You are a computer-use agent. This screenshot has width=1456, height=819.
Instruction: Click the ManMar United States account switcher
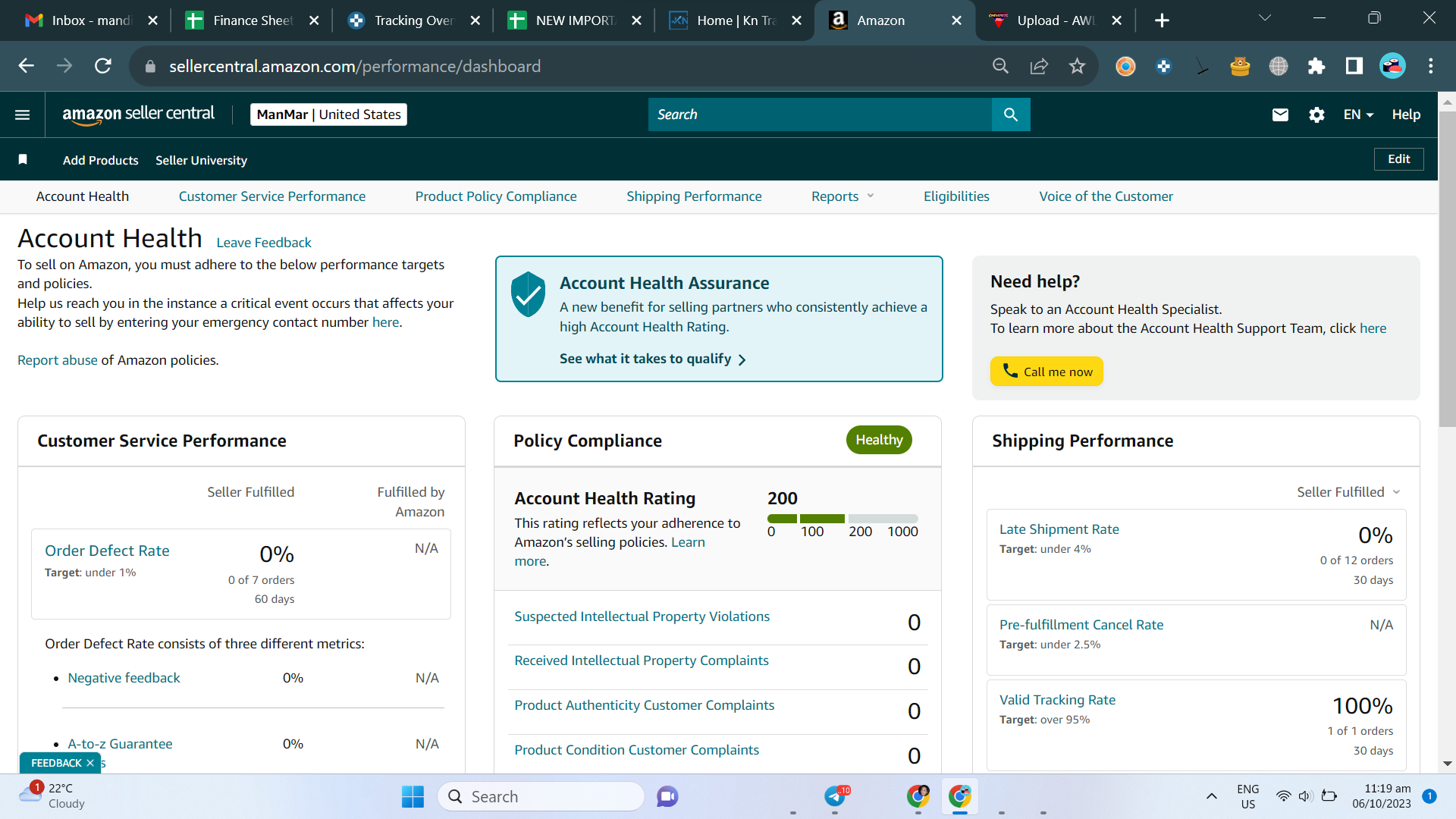click(x=328, y=115)
